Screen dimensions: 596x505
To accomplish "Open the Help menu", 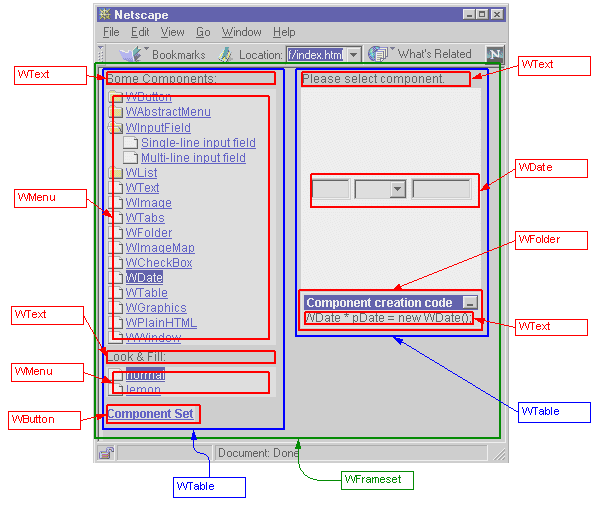I will pos(284,32).
